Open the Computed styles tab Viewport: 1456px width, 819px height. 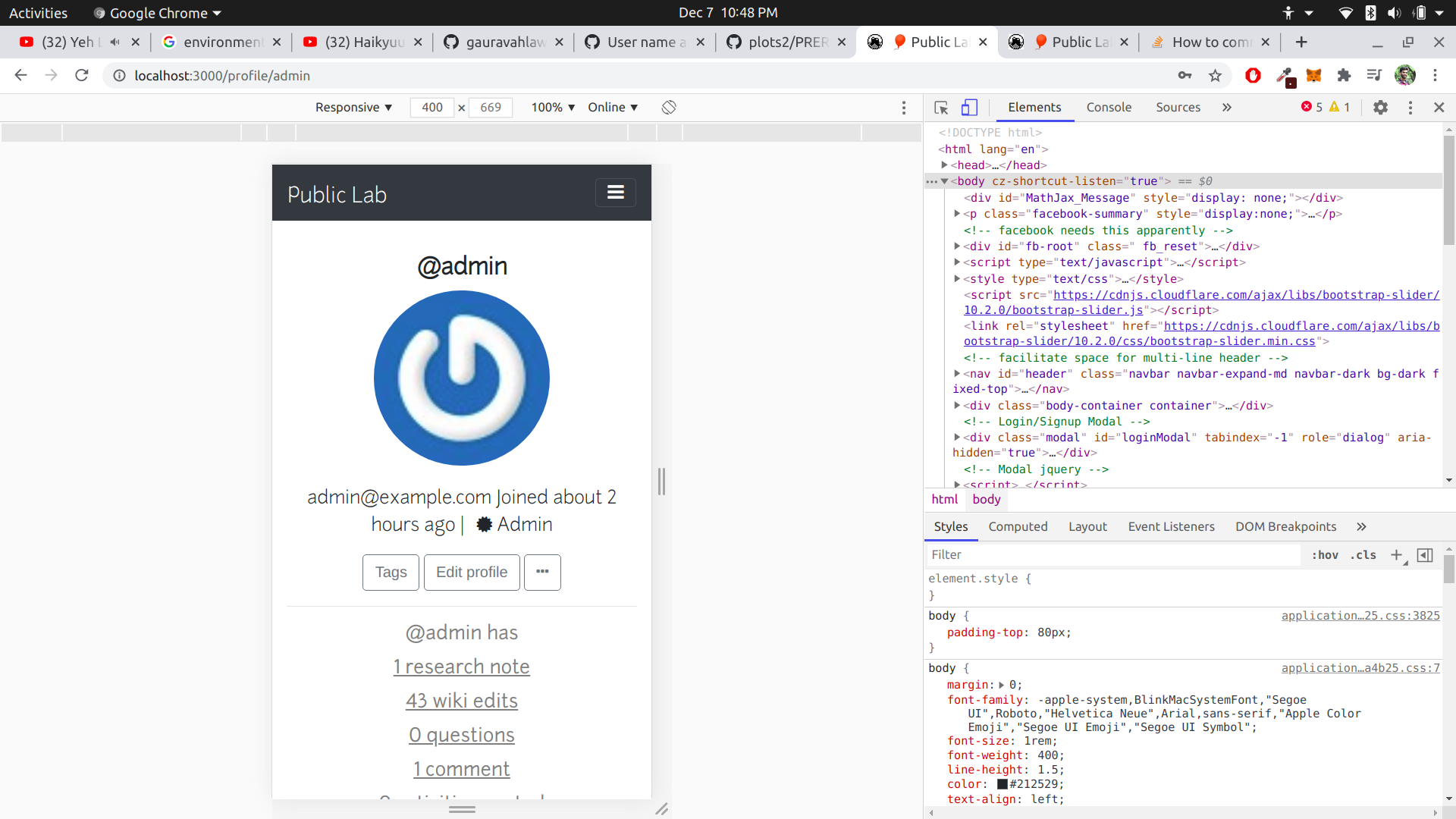pyautogui.click(x=1017, y=526)
